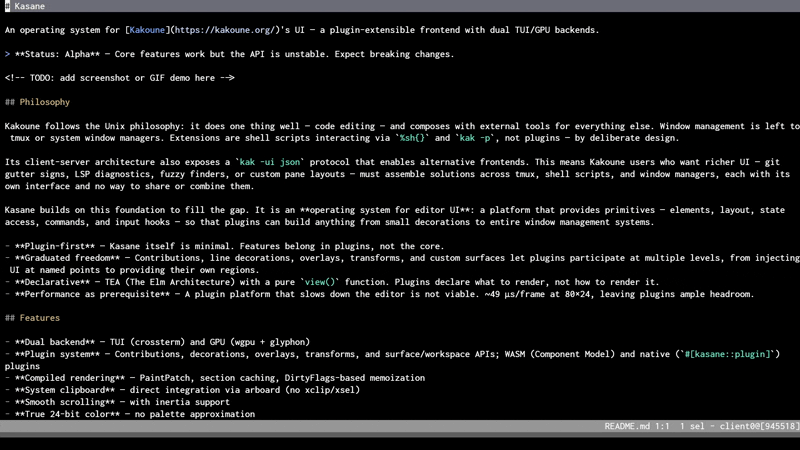Click '**Performance as prerequisite**' bullet
800x450 pixels.
tap(92, 294)
